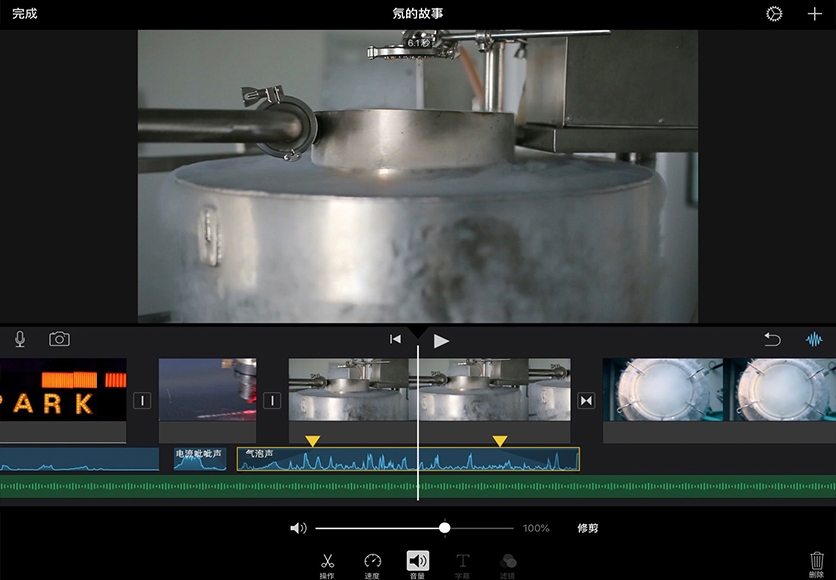Open the 速度 (Speed) speedometer tool
The image size is (836, 580).
372,563
